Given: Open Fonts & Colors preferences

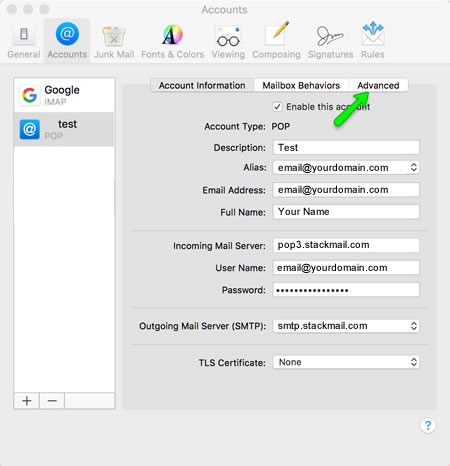Looking at the screenshot, I should pos(172,41).
